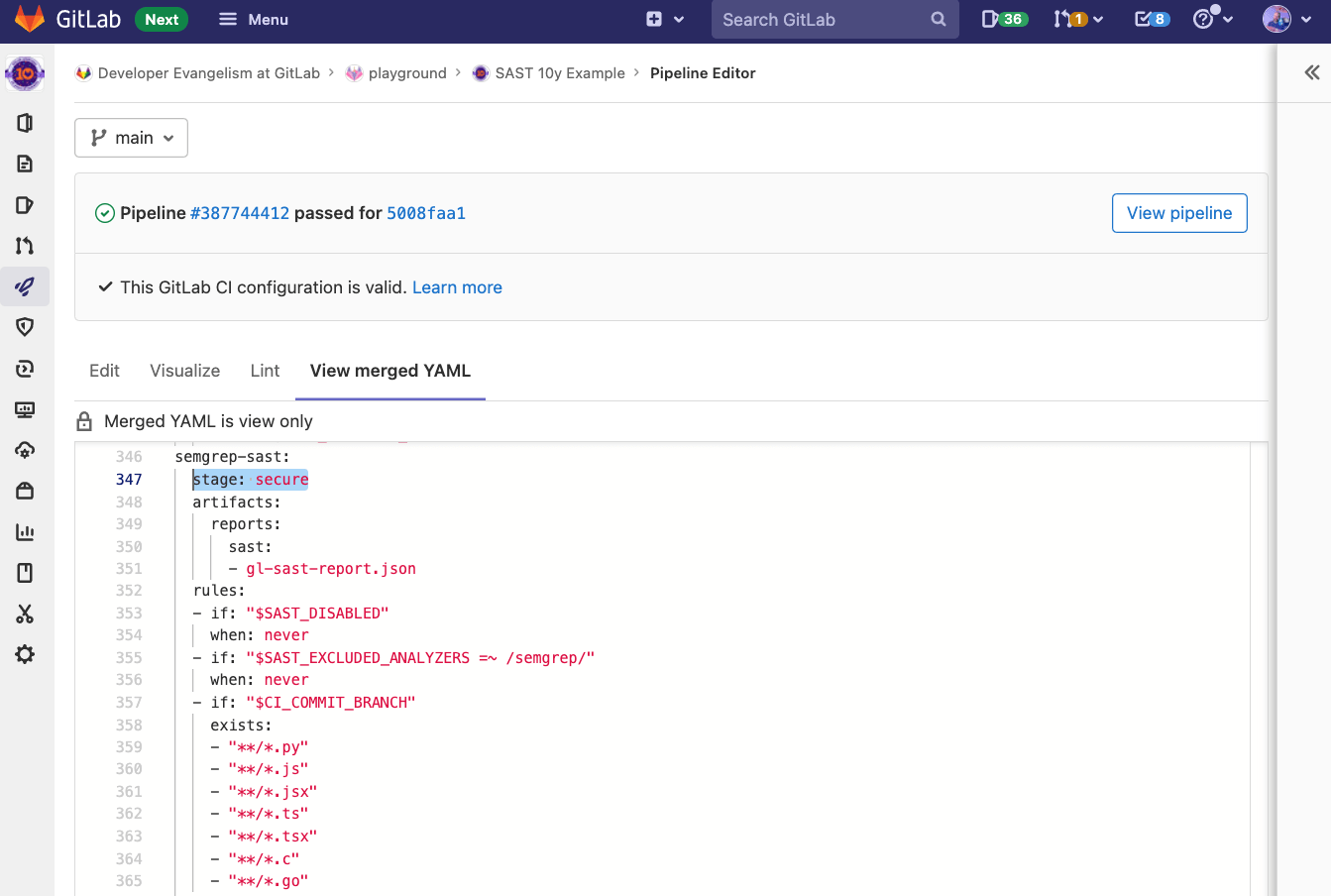Click the View pipeline button
The width and height of the screenshot is (1331, 896).
1179,212
